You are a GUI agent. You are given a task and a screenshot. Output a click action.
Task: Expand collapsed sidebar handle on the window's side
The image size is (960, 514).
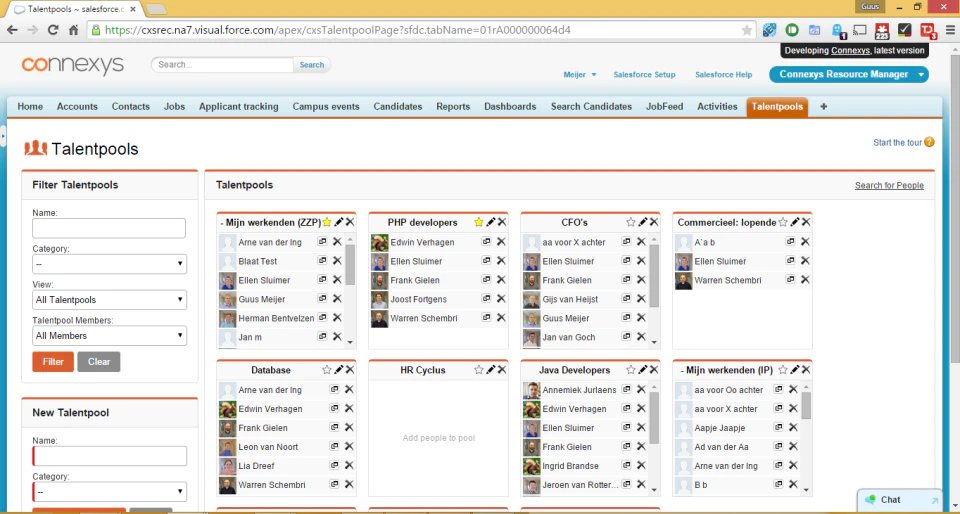pos(2,136)
